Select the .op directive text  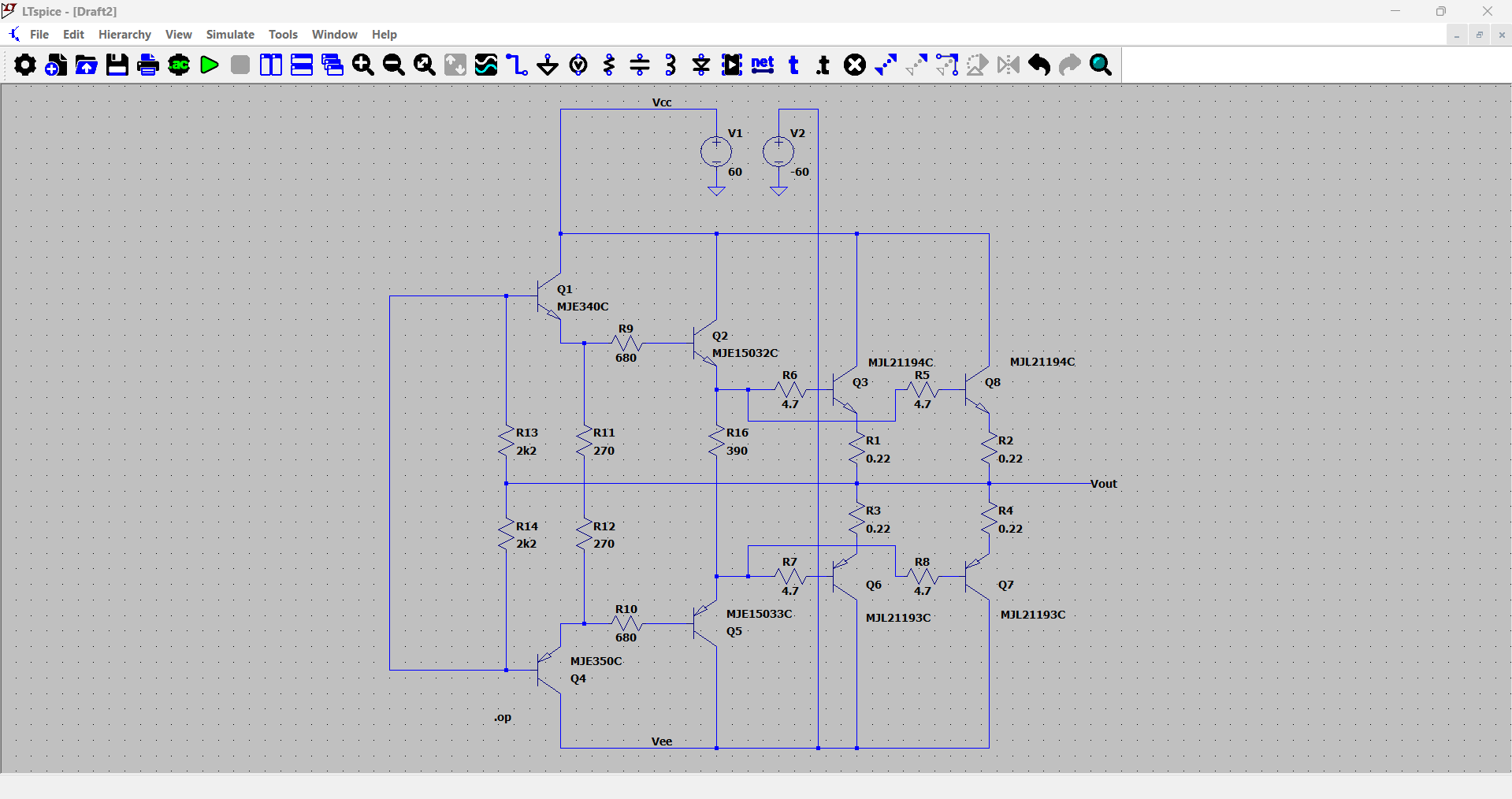(x=503, y=717)
